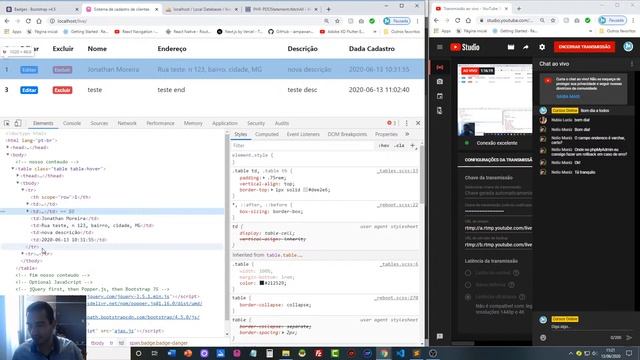Open the YouTube Studio settings gear
The width and height of the screenshot is (640, 360).
(x=542, y=47)
